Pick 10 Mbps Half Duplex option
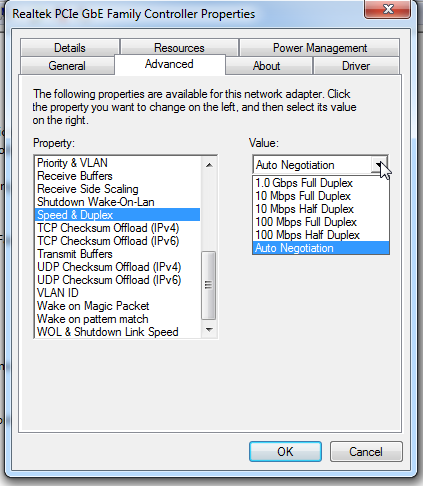 coord(321,209)
